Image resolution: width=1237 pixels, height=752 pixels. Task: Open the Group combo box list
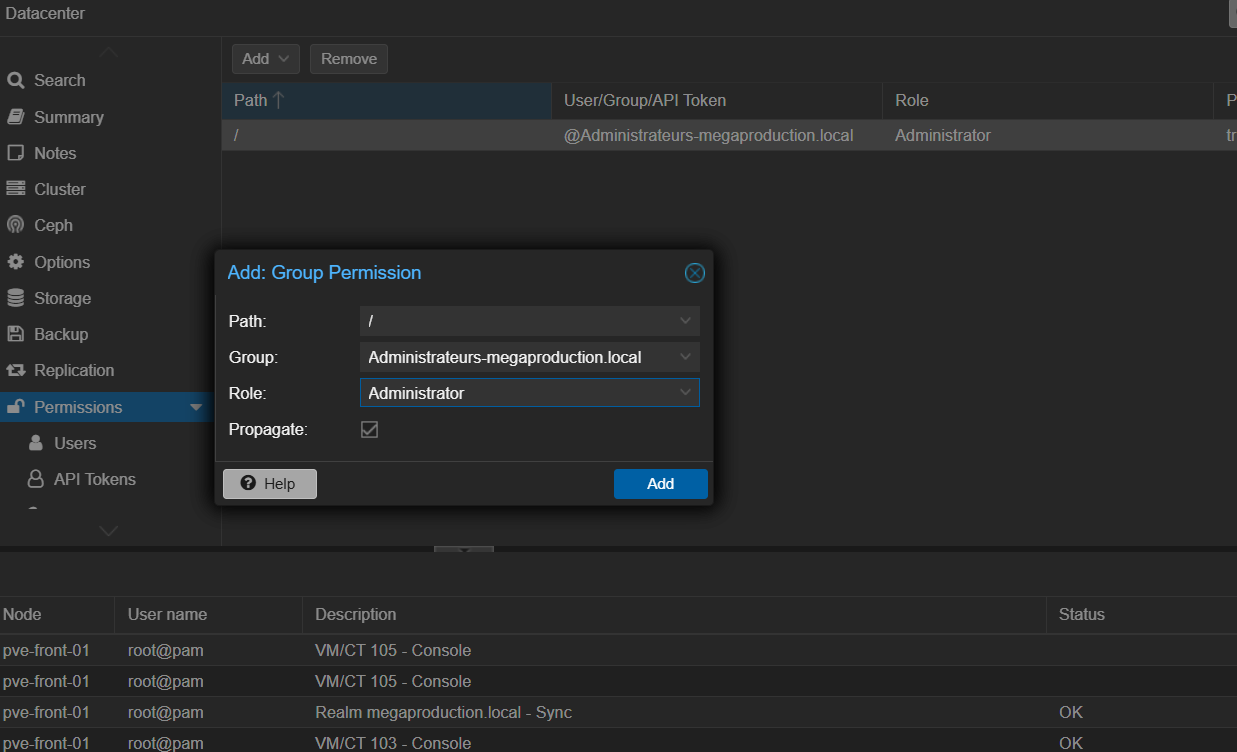pyautogui.click(x=685, y=357)
